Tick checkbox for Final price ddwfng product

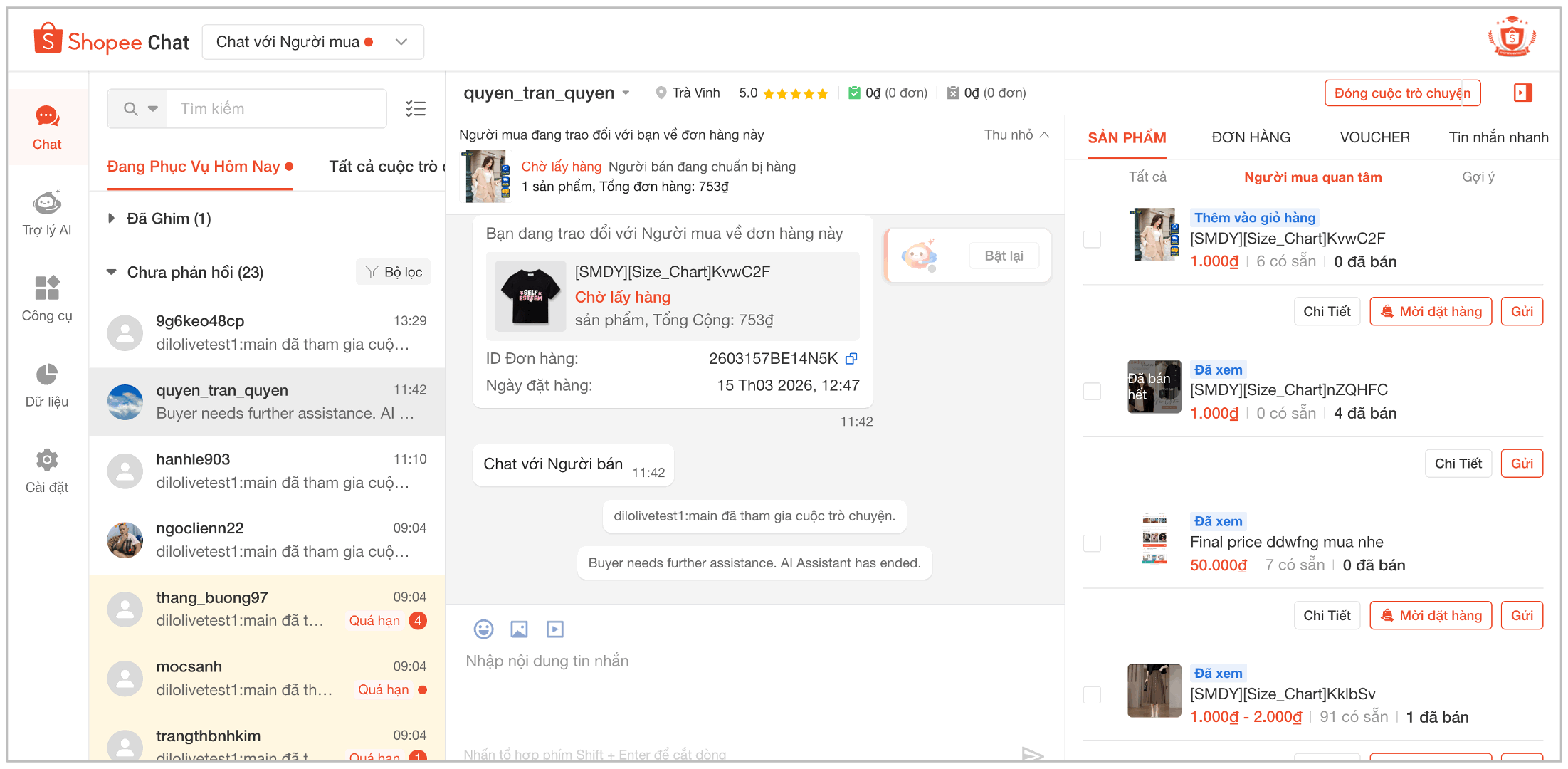[1092, 543]
